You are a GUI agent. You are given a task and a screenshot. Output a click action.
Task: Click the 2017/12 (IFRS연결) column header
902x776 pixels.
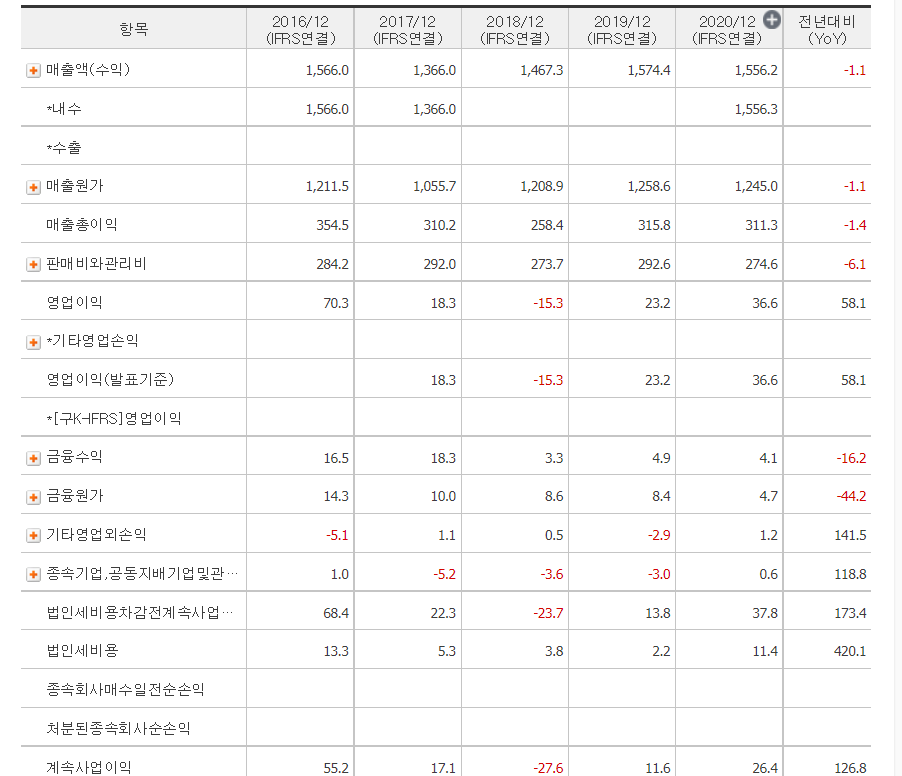coord(408,29)
